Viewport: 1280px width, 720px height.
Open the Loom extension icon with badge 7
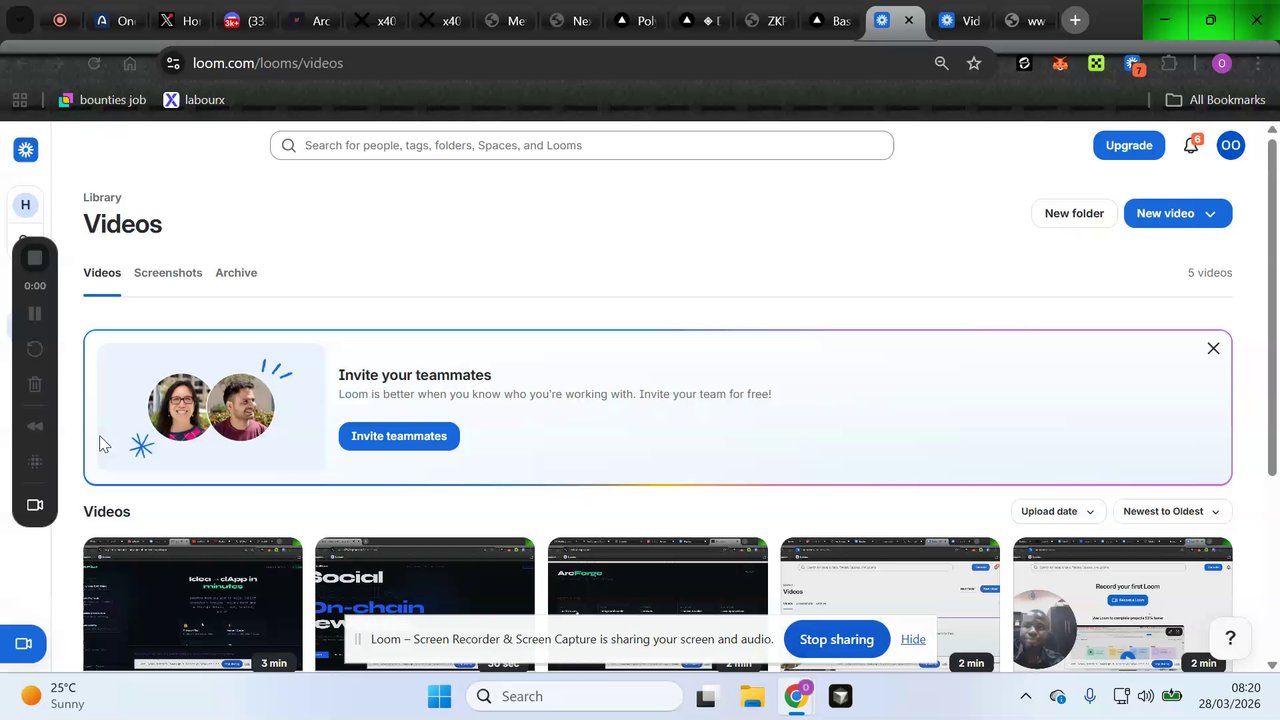1133,64
